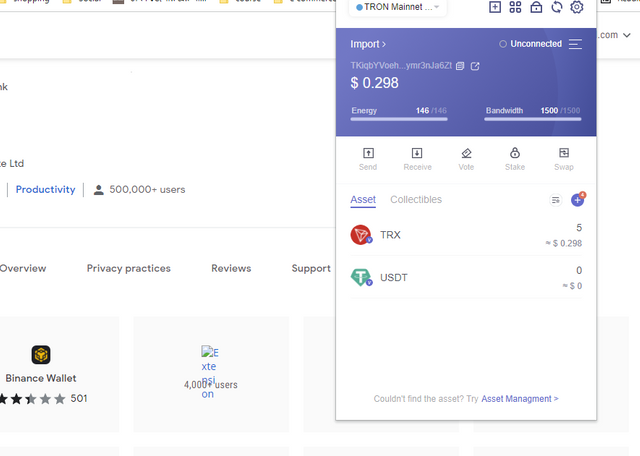640x456 pixels.
Task: Click the Binance Wallet star rating
Action: 33,398
